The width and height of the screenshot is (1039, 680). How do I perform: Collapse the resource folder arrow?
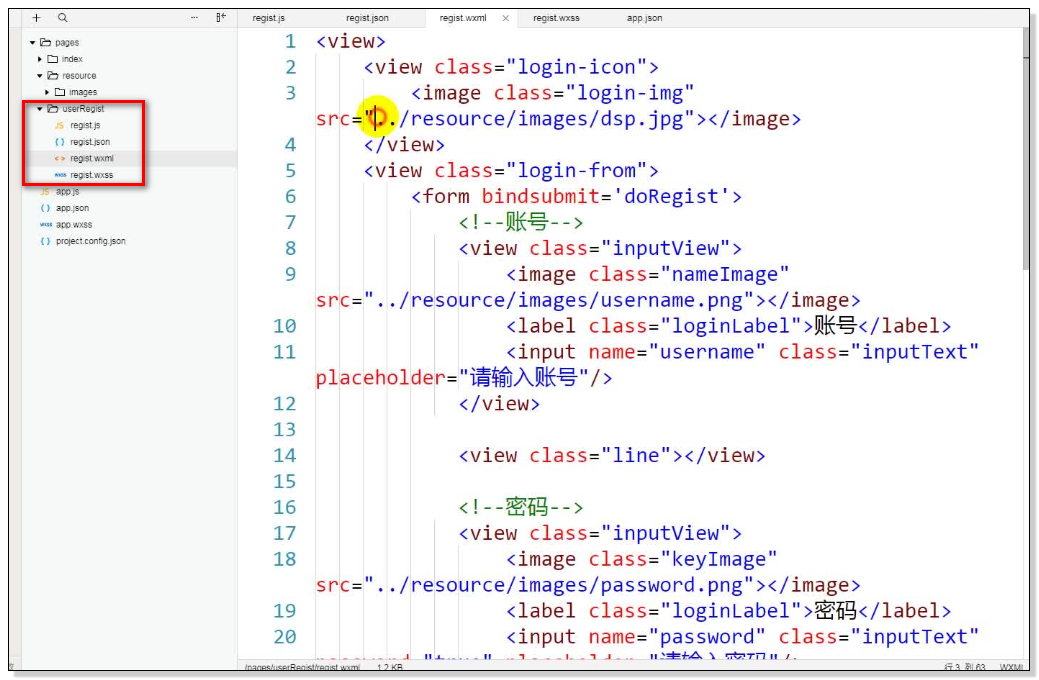coord(40,76)
